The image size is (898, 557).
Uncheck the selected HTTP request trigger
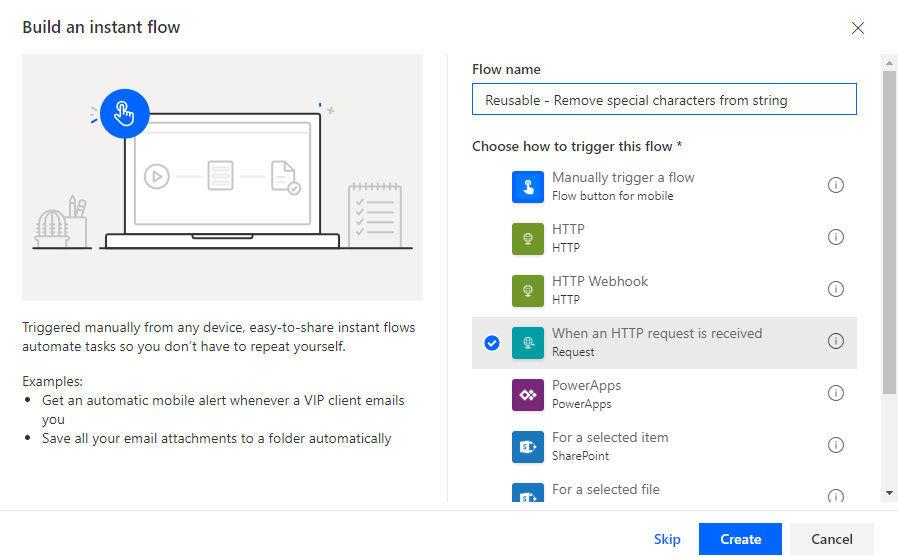pyautogui.click(x=491, y=343)
